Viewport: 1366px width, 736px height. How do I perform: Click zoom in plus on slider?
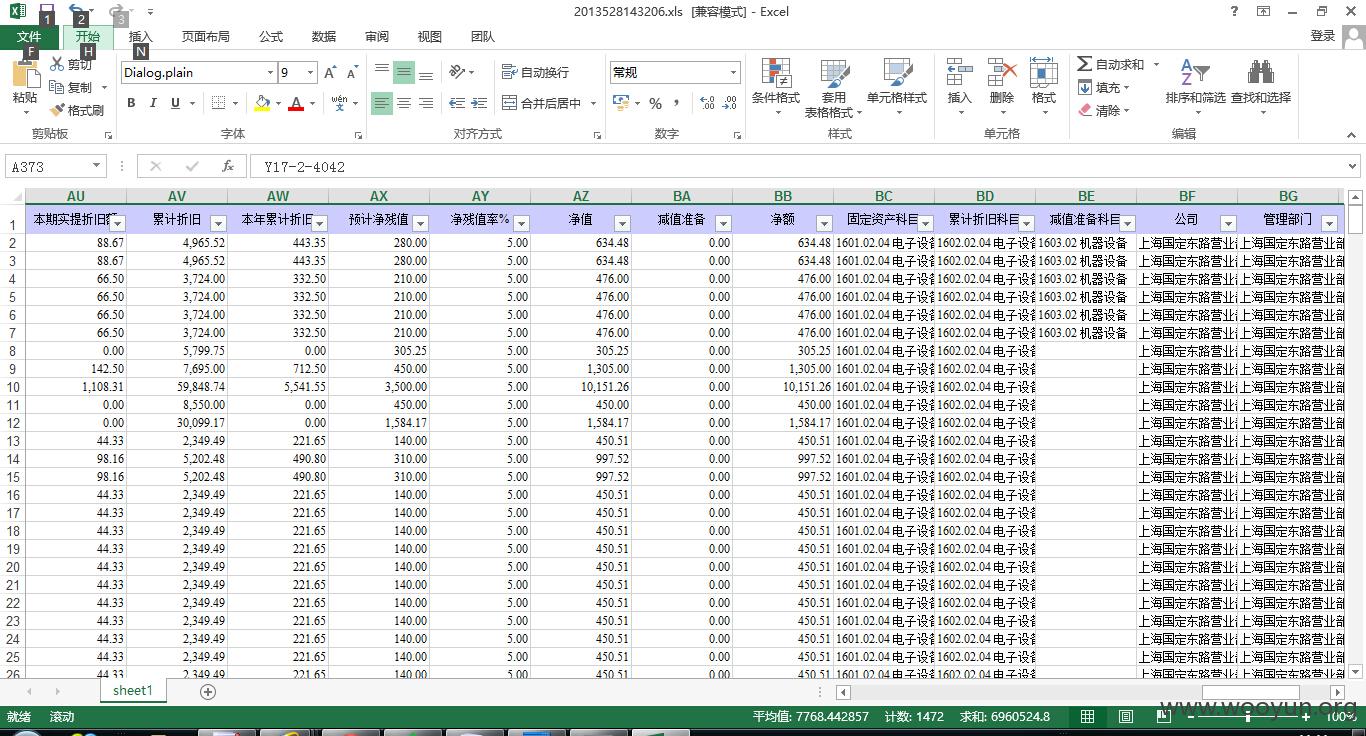coord(1305,717)
